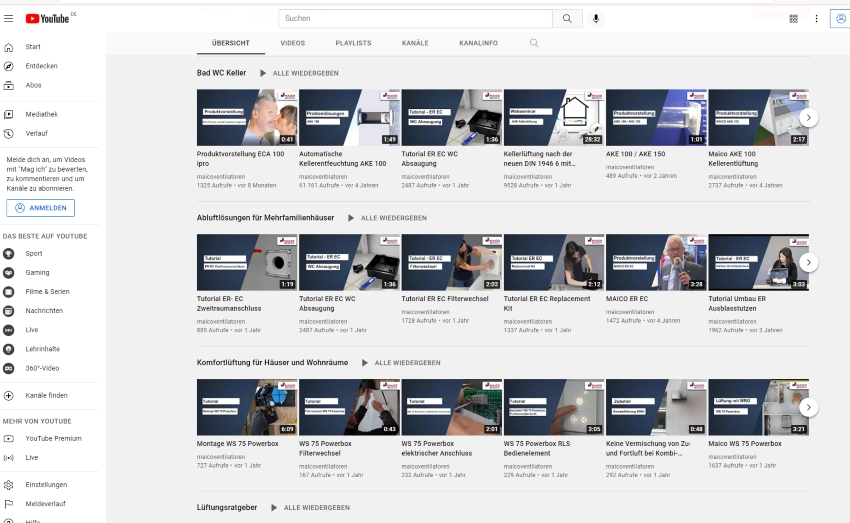Viewport: 850px width, 523px height.
Task: Switch to the PLAYLISTS tab
Action: click(x=353, y=43)
